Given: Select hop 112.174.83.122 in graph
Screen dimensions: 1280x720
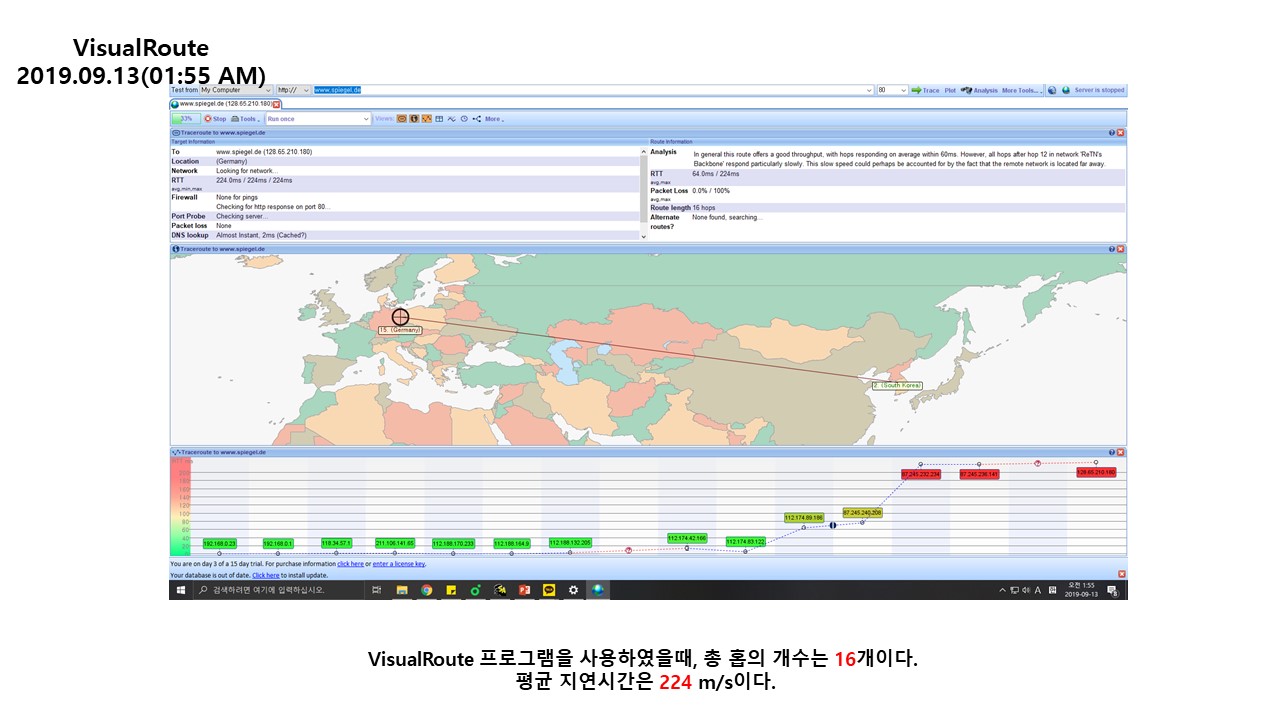Looking at the screenshot, I should click(x=746, y=541).
